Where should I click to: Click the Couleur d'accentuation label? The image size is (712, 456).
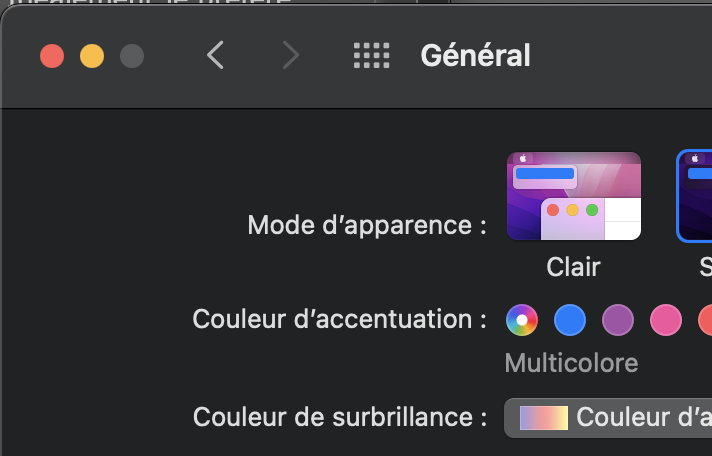coord(340,319)
